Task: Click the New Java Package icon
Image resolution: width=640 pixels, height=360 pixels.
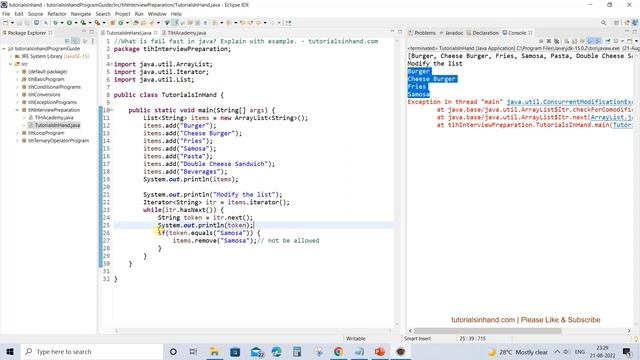Action: pyautogui.click(x=112, y=22)
